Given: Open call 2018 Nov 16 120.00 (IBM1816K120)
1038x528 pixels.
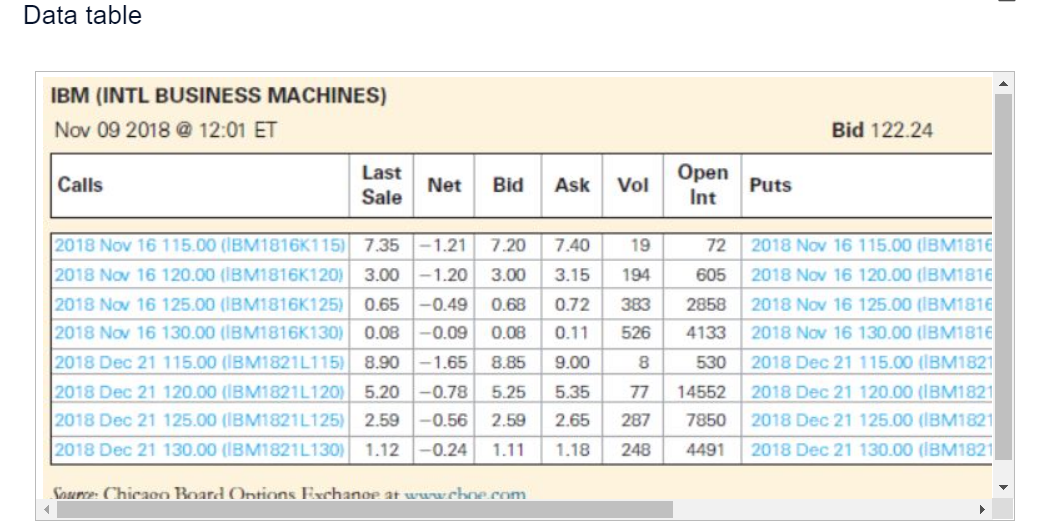Looking at the screenshot, I should click(199, 275).
